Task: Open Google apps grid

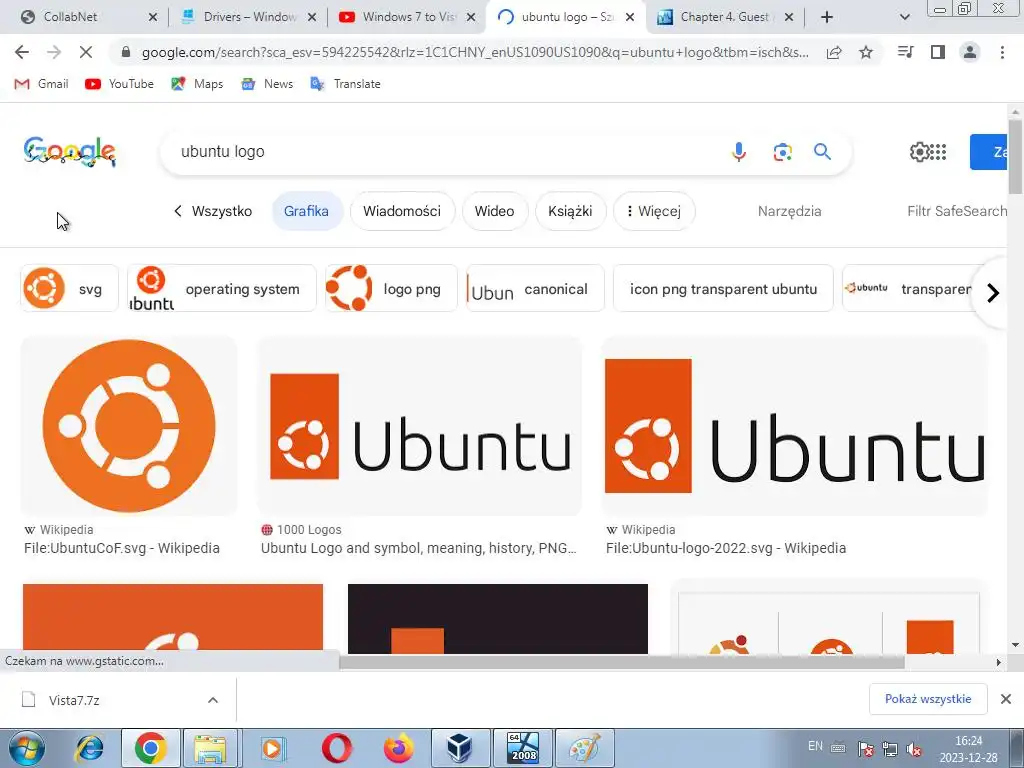Action: [938, 152]
